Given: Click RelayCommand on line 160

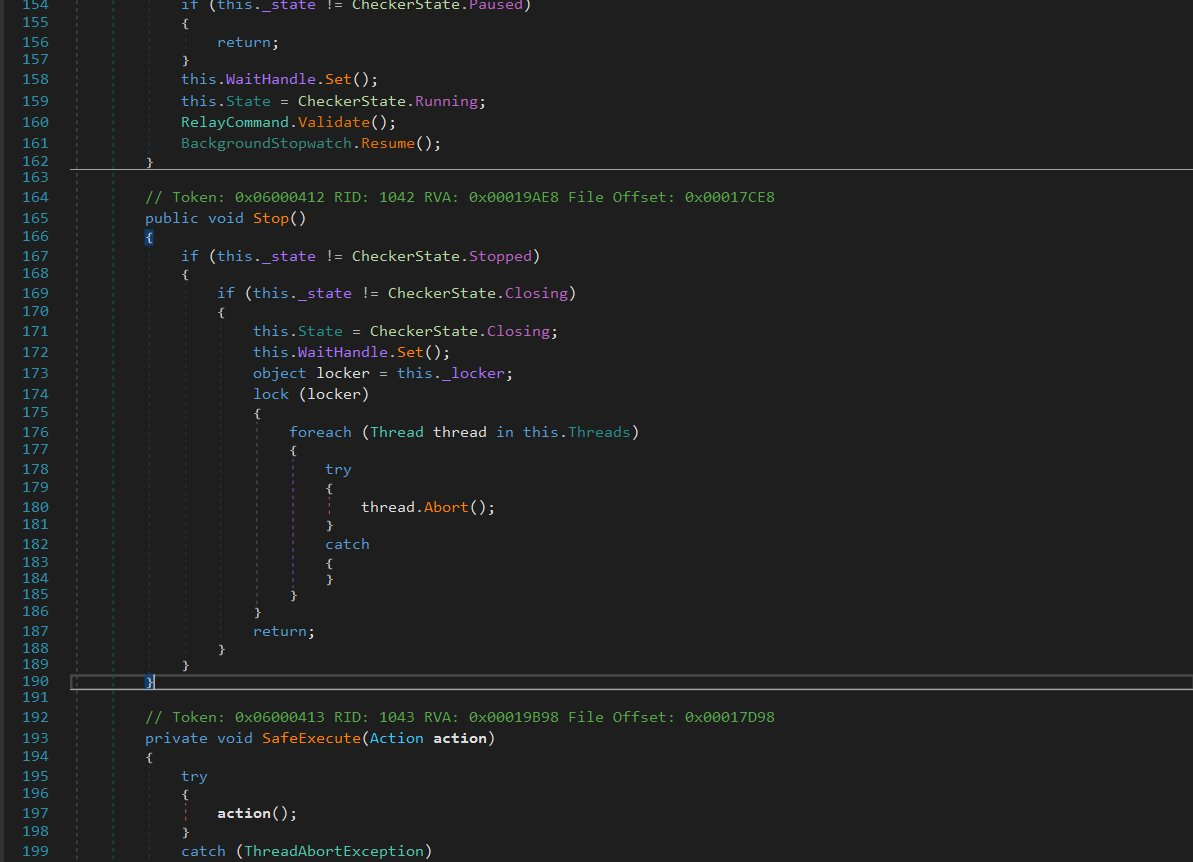Looking at the screenshot, I should point(235,122).
